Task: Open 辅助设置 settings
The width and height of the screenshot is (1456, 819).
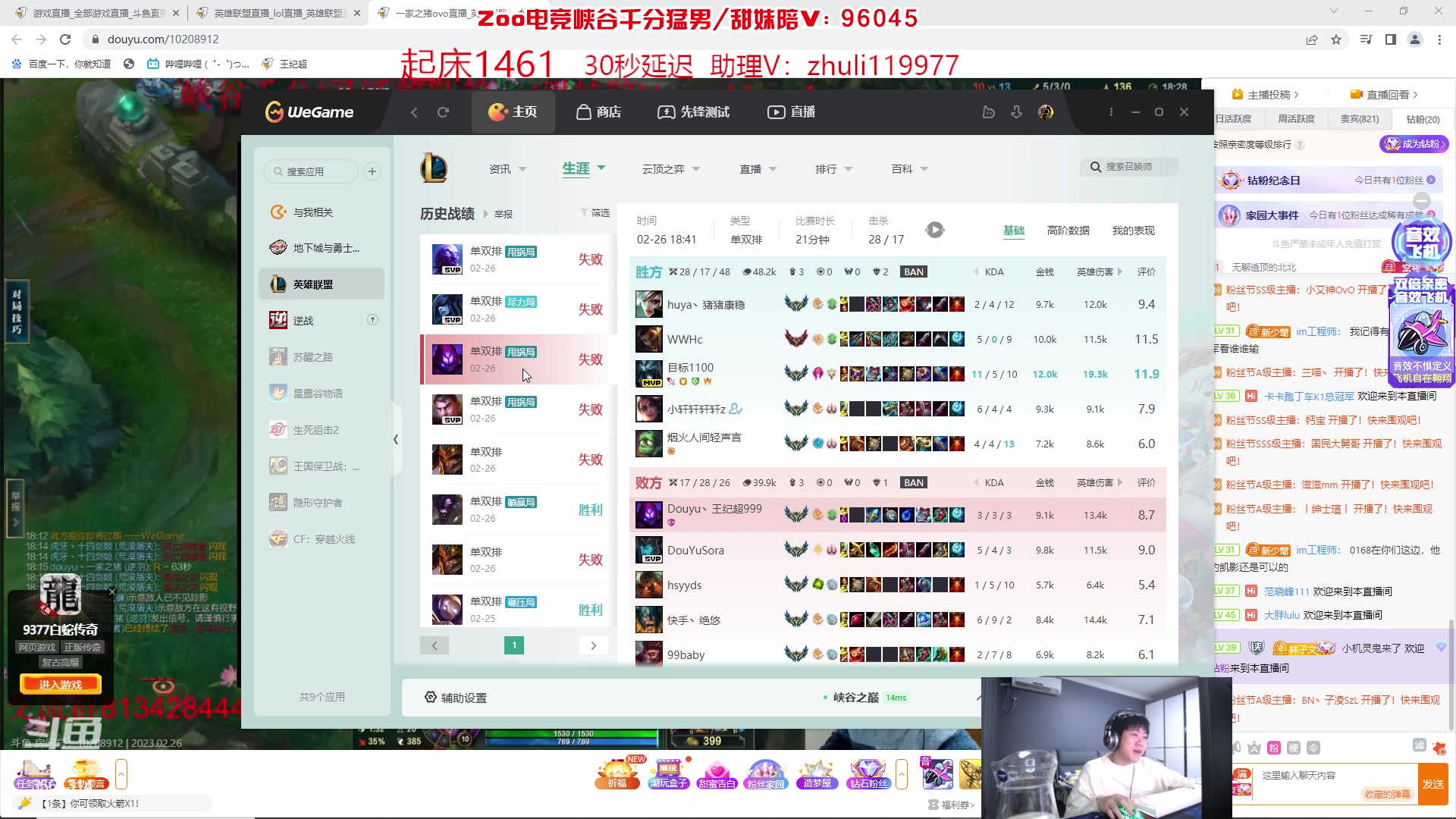Action: tap(456, 698)
